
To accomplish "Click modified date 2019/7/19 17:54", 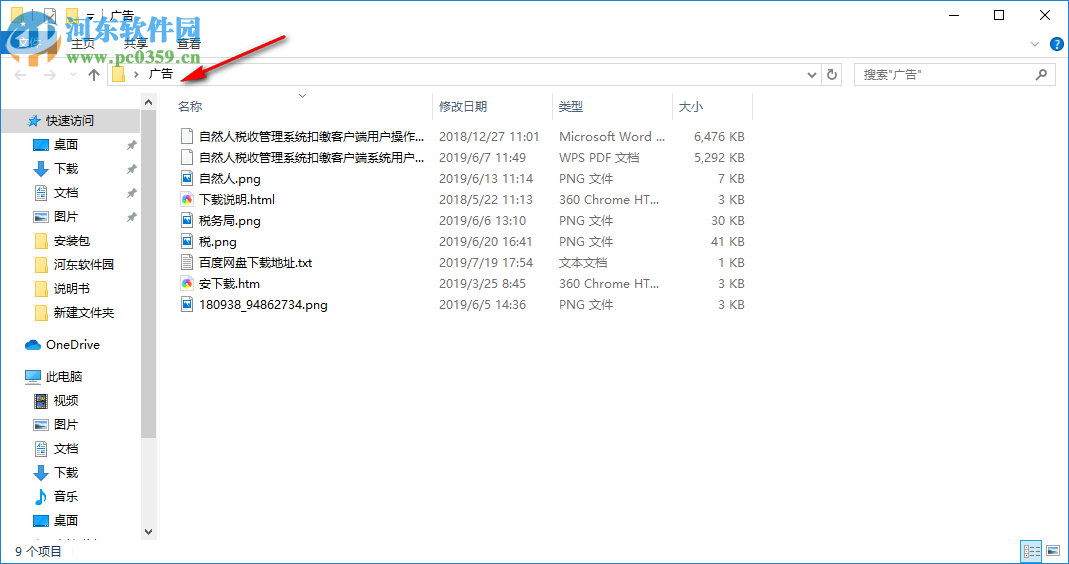I will pos(486,263).
